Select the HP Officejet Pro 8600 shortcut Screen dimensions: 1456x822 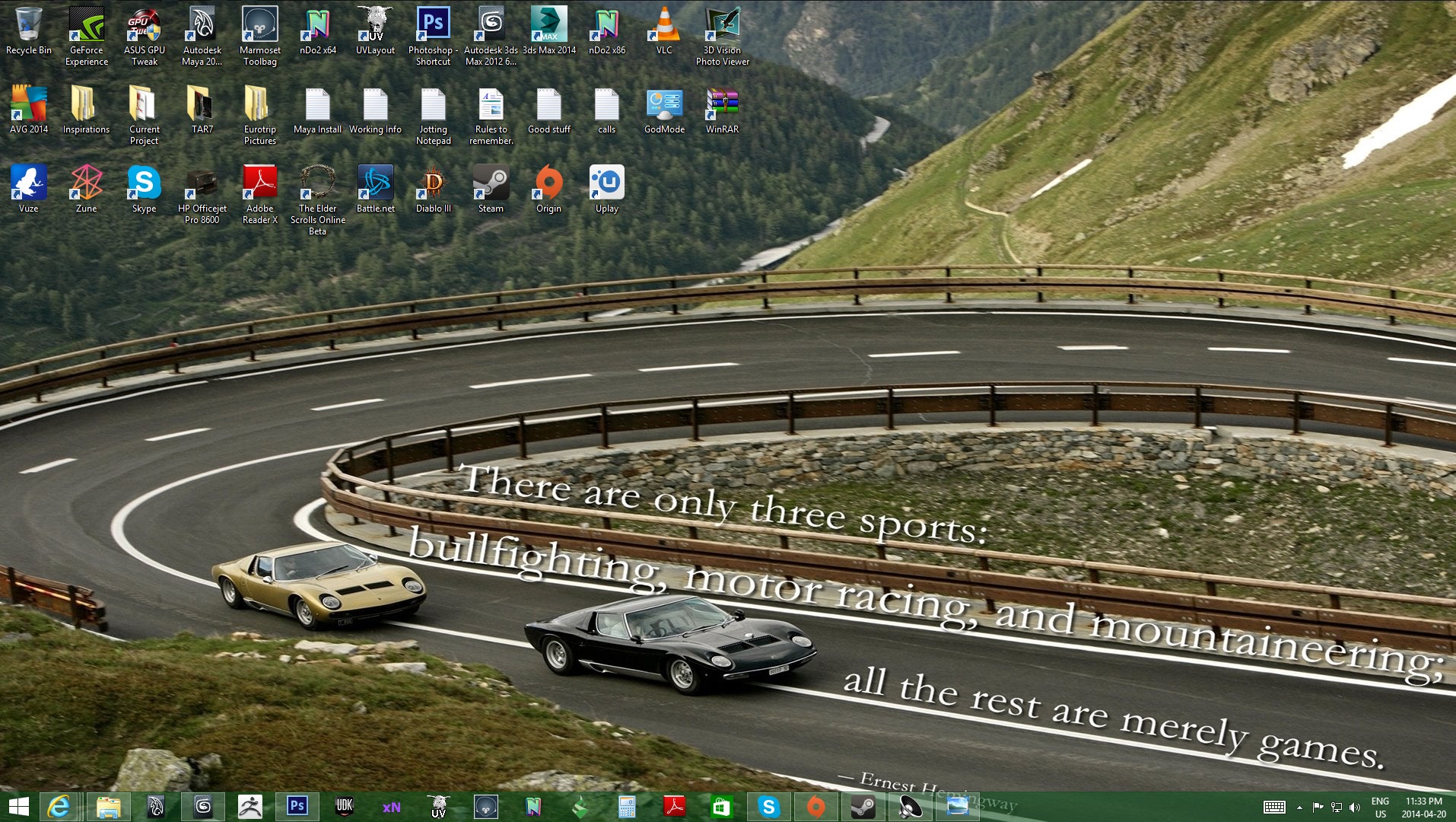click(x=202, y=195)
